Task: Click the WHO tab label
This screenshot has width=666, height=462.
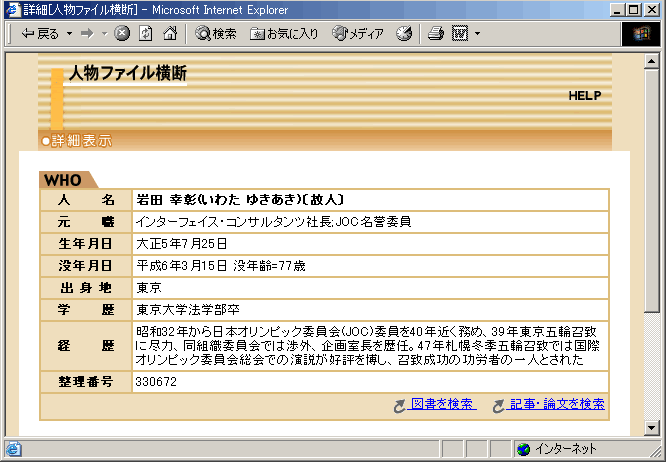Action: click(62, 180)
